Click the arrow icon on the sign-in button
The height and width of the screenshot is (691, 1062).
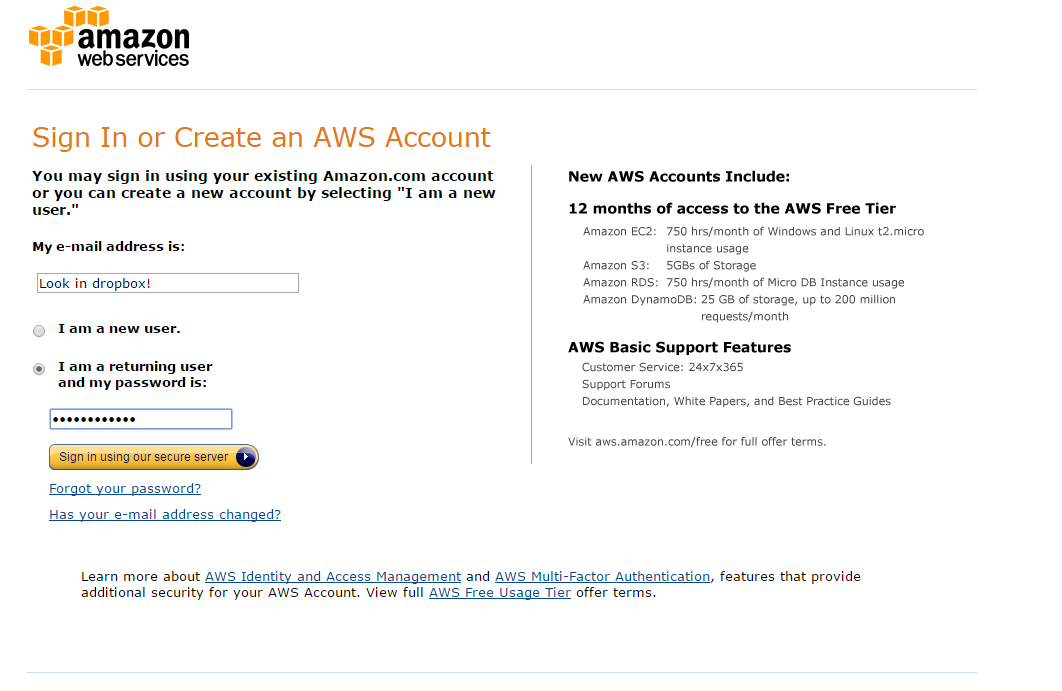tap(246, 457)
